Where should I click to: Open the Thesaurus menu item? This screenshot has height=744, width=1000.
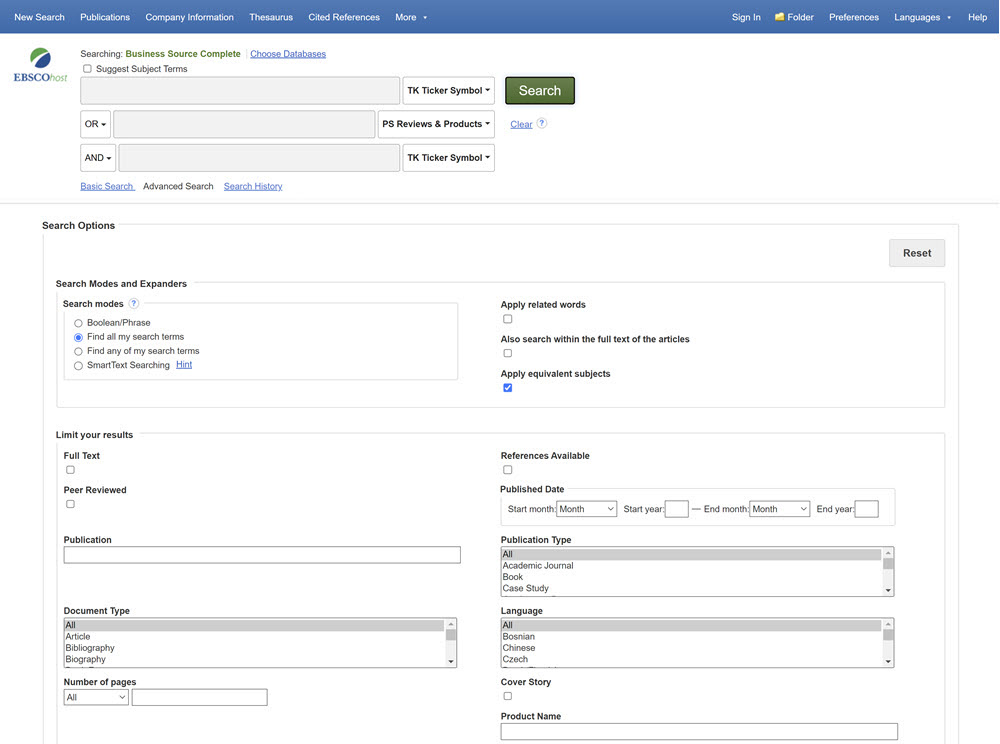coord(271,17)
